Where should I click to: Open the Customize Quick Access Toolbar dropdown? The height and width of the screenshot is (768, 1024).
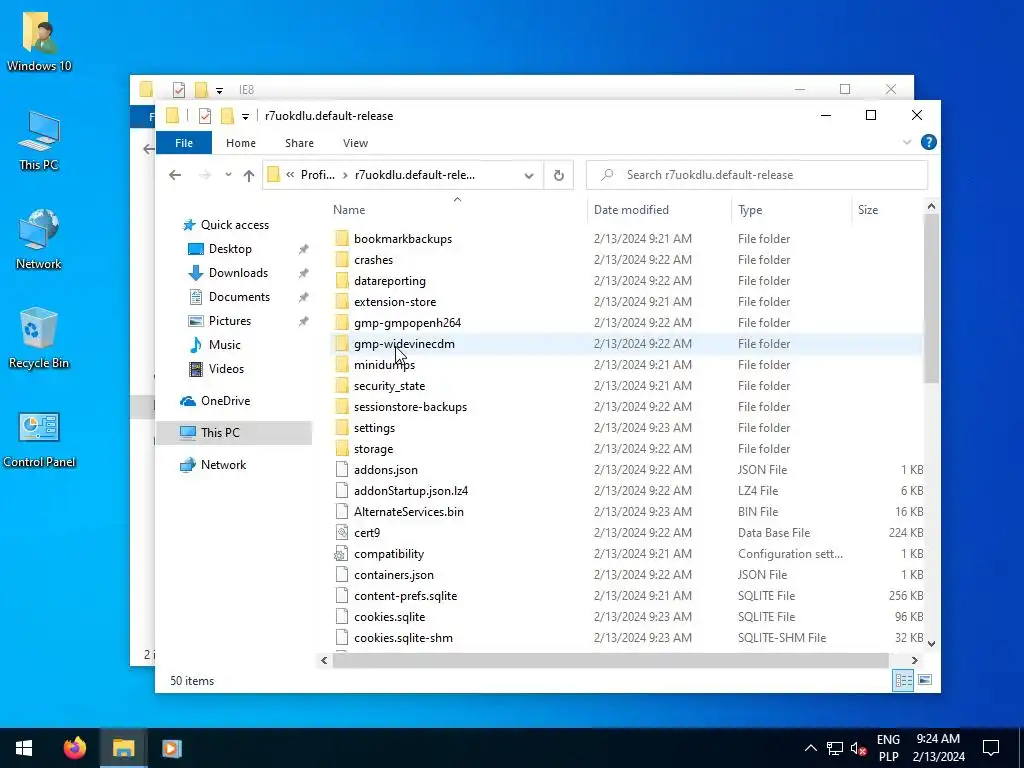(246, 117)
